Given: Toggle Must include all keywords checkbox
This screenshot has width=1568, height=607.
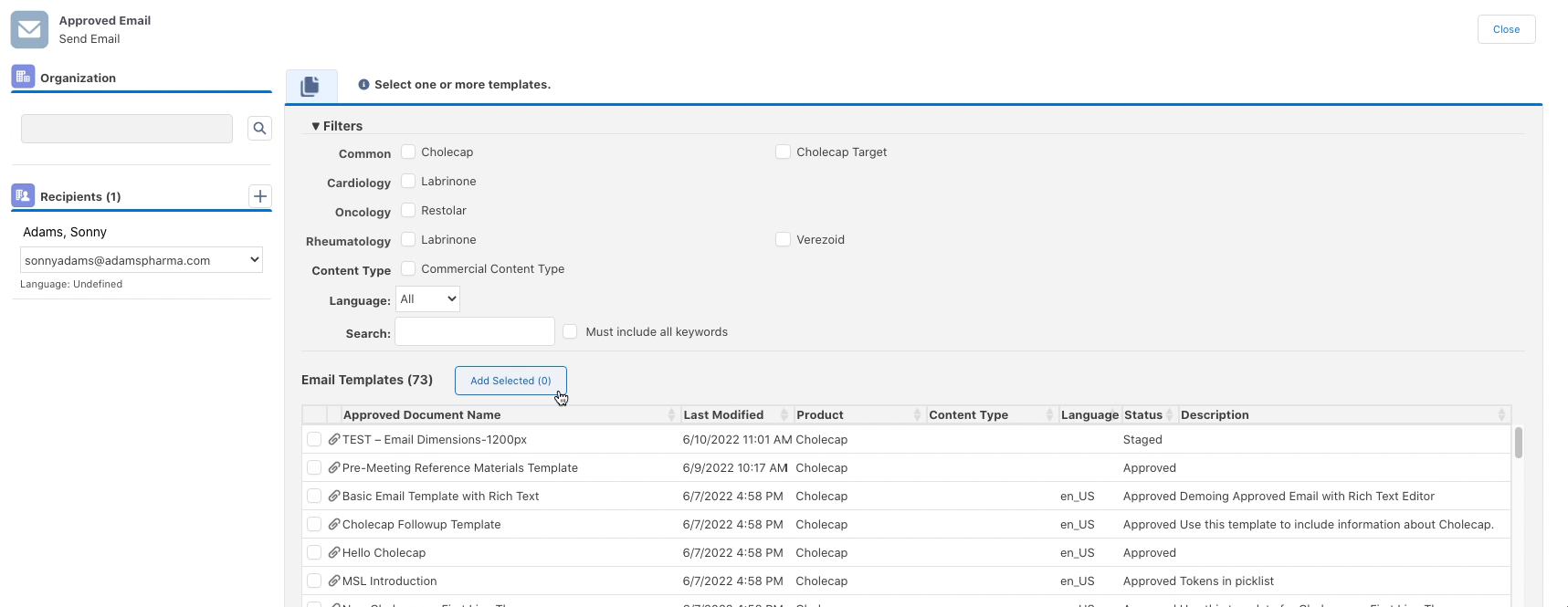Looking at the screenshot, I should (570, 331).
